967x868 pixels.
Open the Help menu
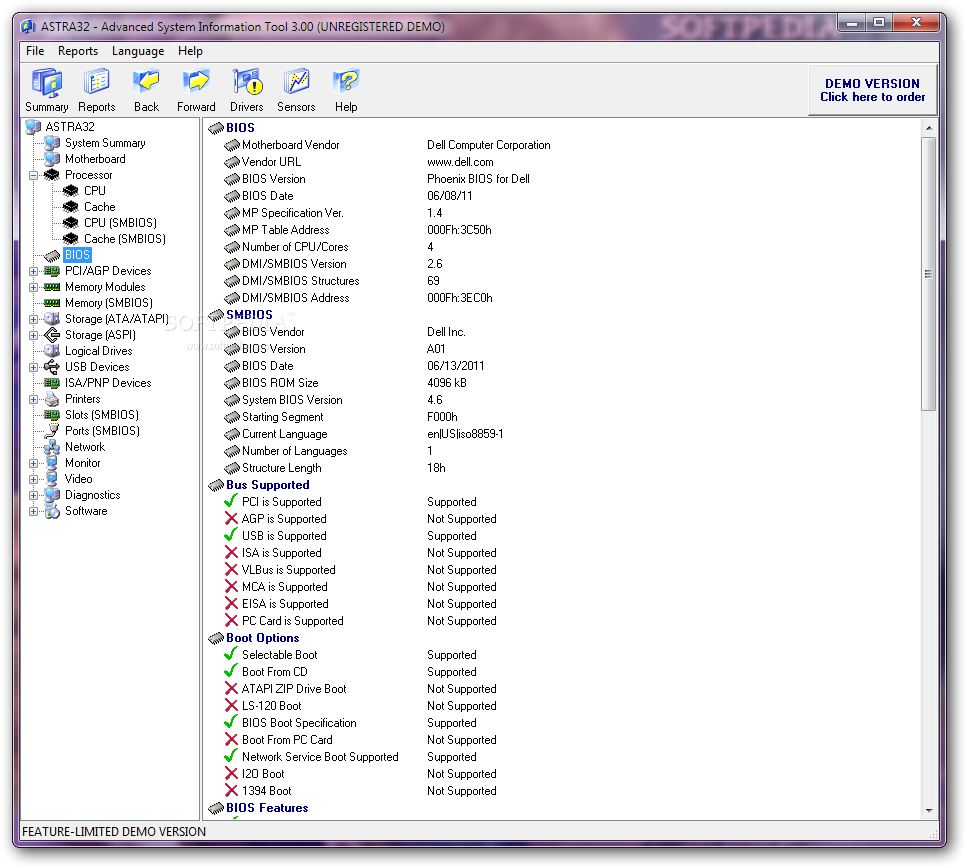[x=190, y=51]
